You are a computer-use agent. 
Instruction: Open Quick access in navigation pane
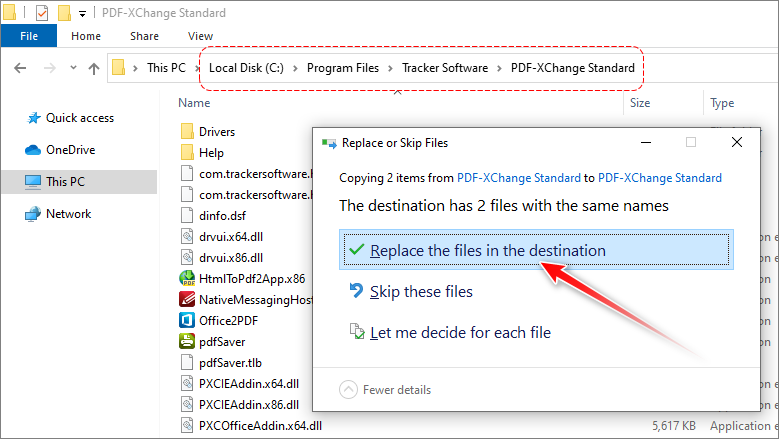(79, 118)
